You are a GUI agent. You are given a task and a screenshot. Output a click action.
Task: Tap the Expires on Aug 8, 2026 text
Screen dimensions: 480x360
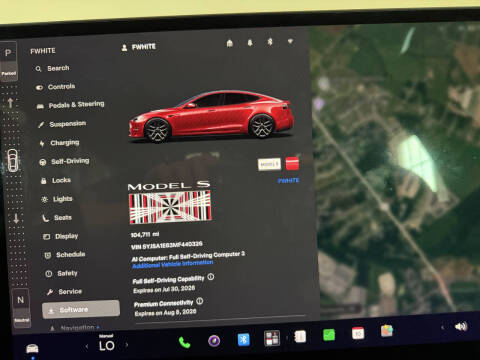pyautogui.click(x=166, y=313)
